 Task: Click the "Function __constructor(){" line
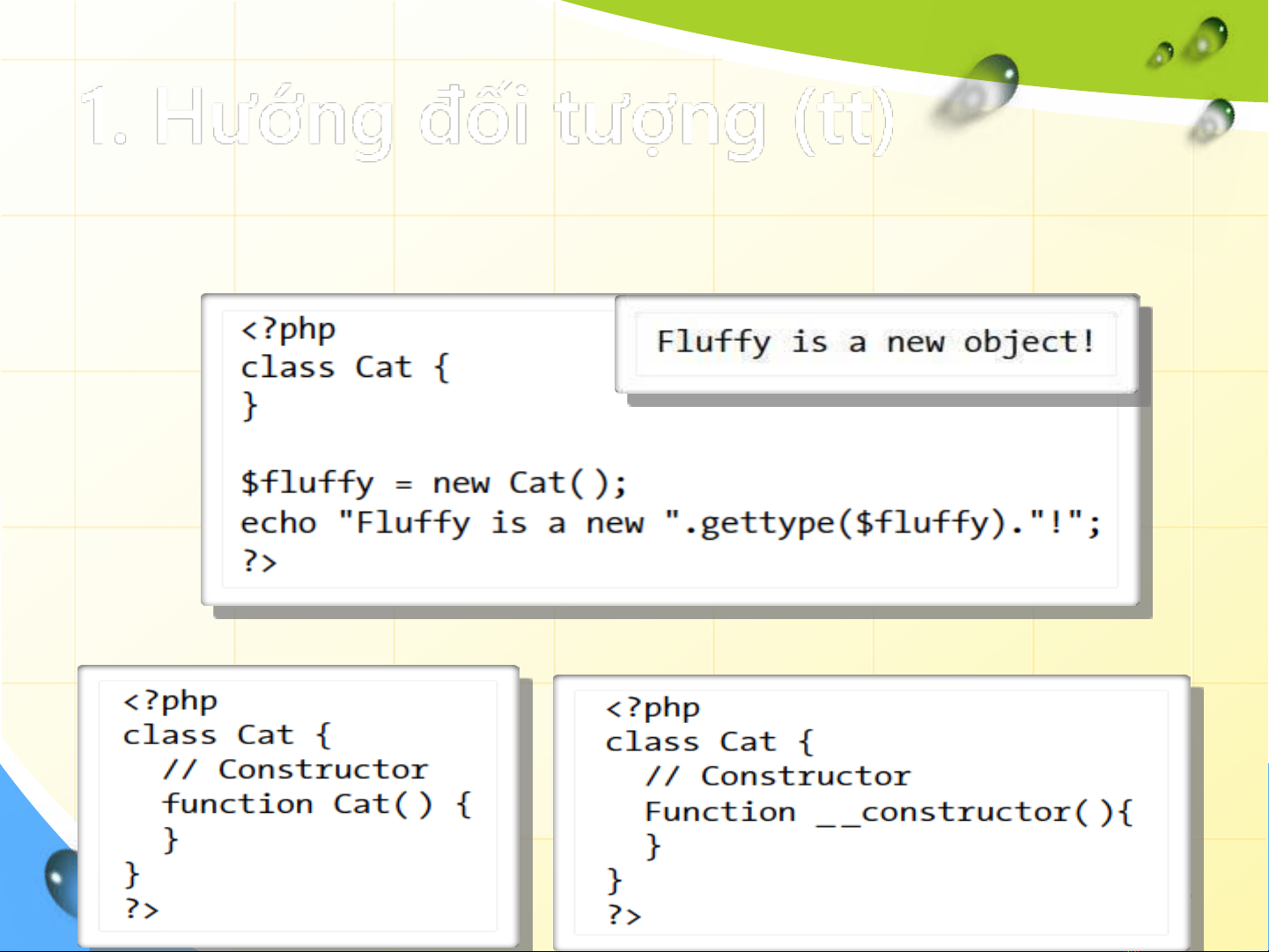coord(888,811)
